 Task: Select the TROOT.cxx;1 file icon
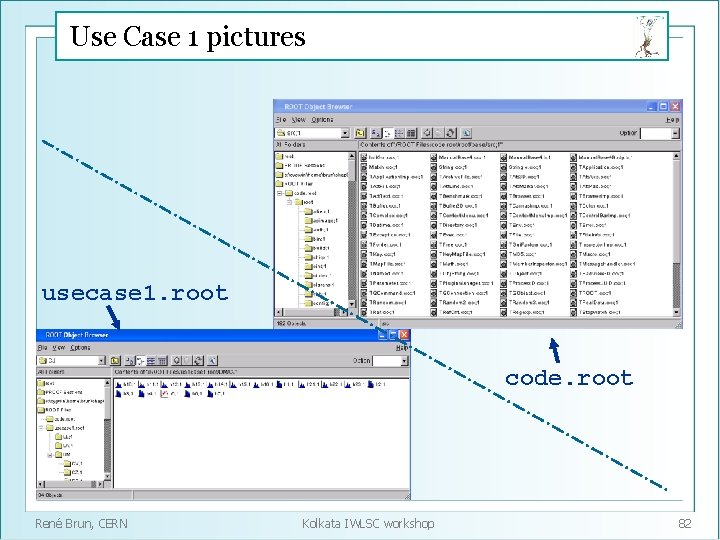pos(573,293)
